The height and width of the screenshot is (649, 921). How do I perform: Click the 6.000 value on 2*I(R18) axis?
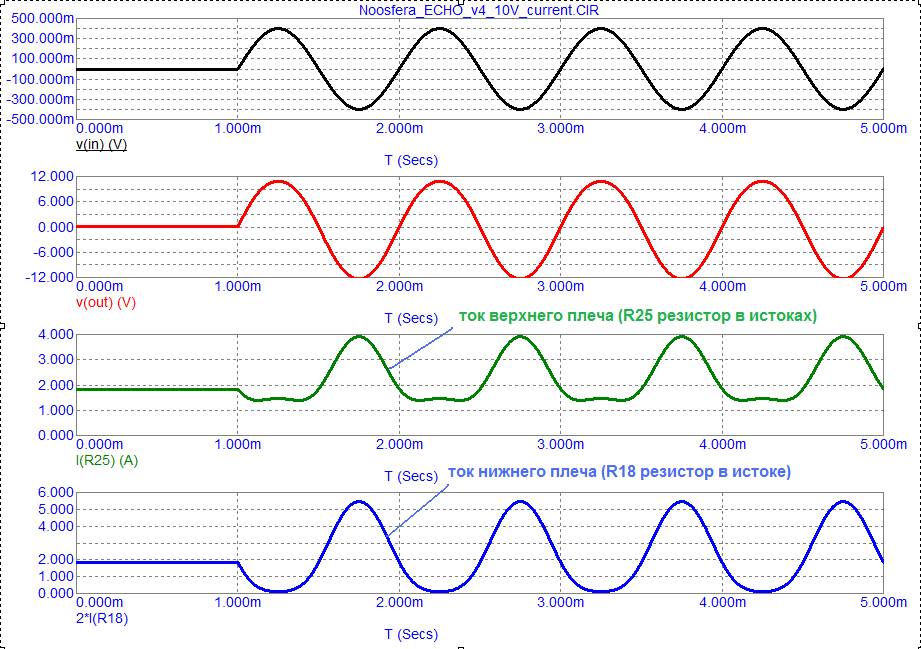coord(56,493)
